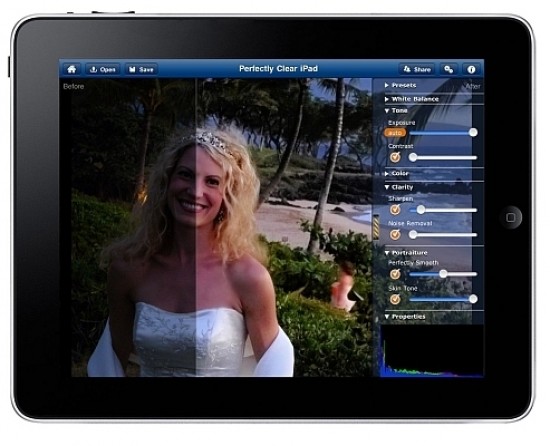Toggle the Noise Removal checkmark
Screen dimensions: 550x446
click(395, 234)
